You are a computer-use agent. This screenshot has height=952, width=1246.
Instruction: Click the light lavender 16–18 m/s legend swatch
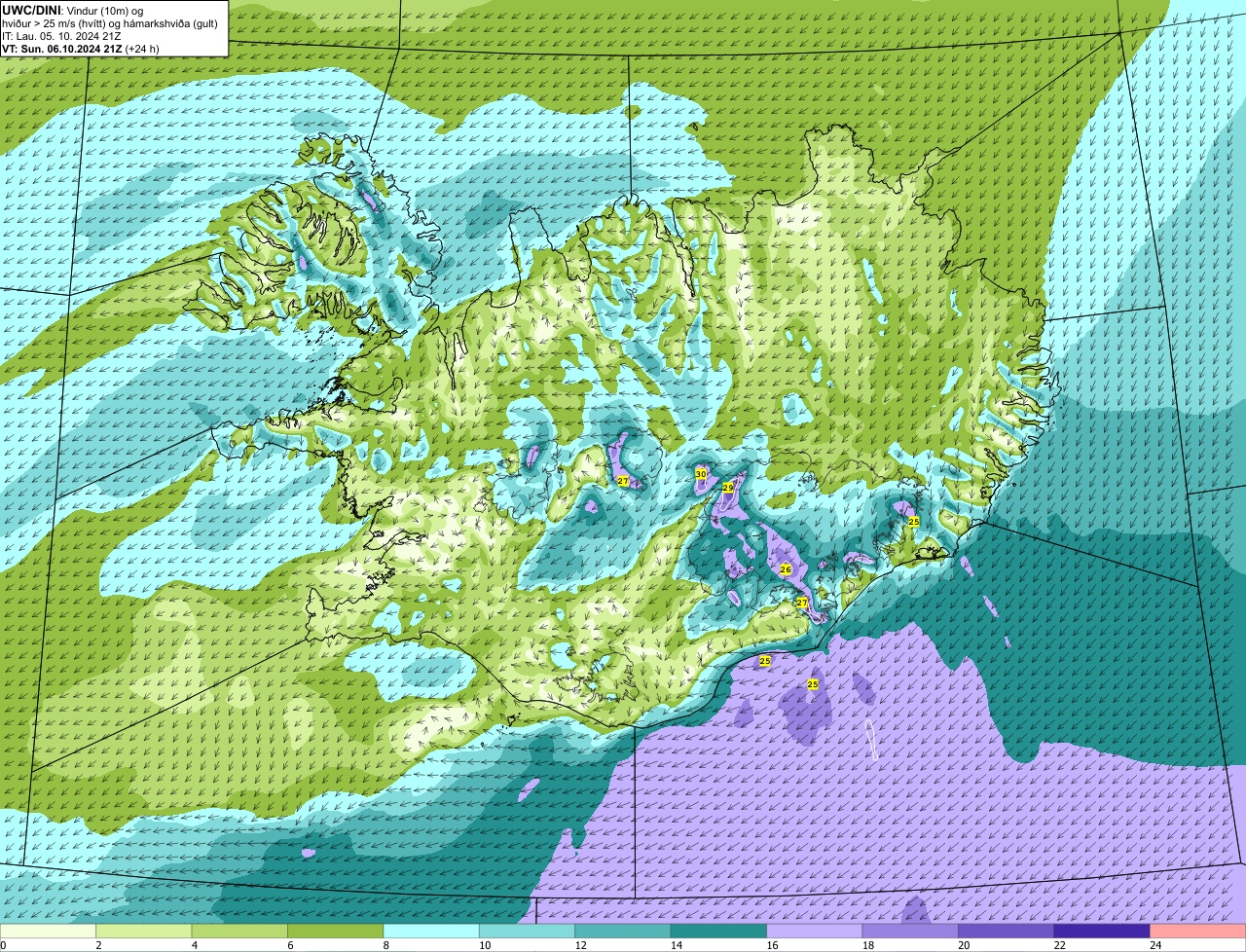tap(815, 932)
